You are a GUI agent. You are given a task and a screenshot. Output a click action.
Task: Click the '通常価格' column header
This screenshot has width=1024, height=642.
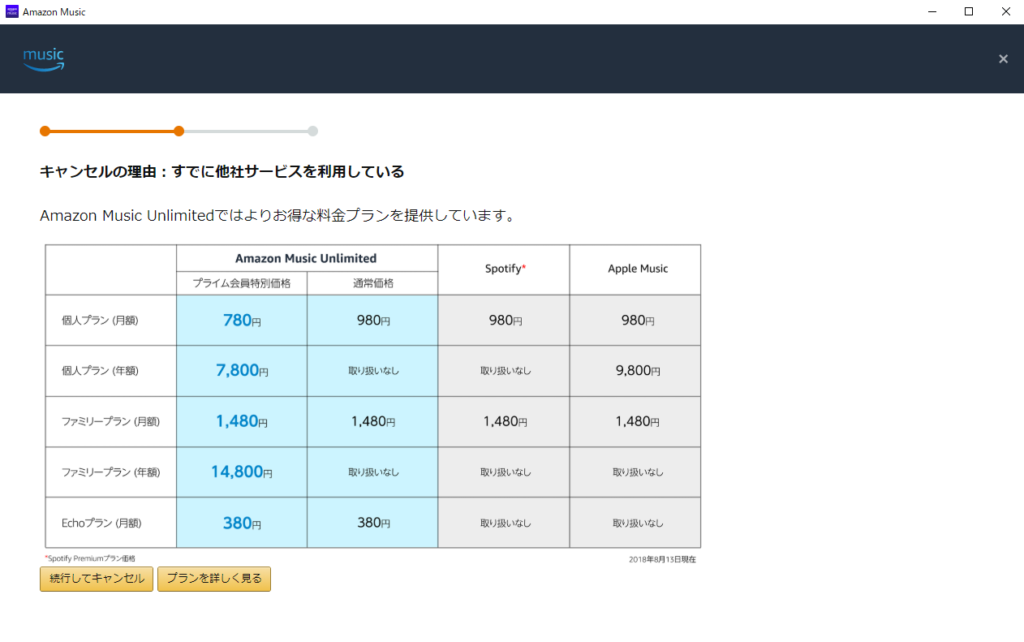tap(373, 283)
